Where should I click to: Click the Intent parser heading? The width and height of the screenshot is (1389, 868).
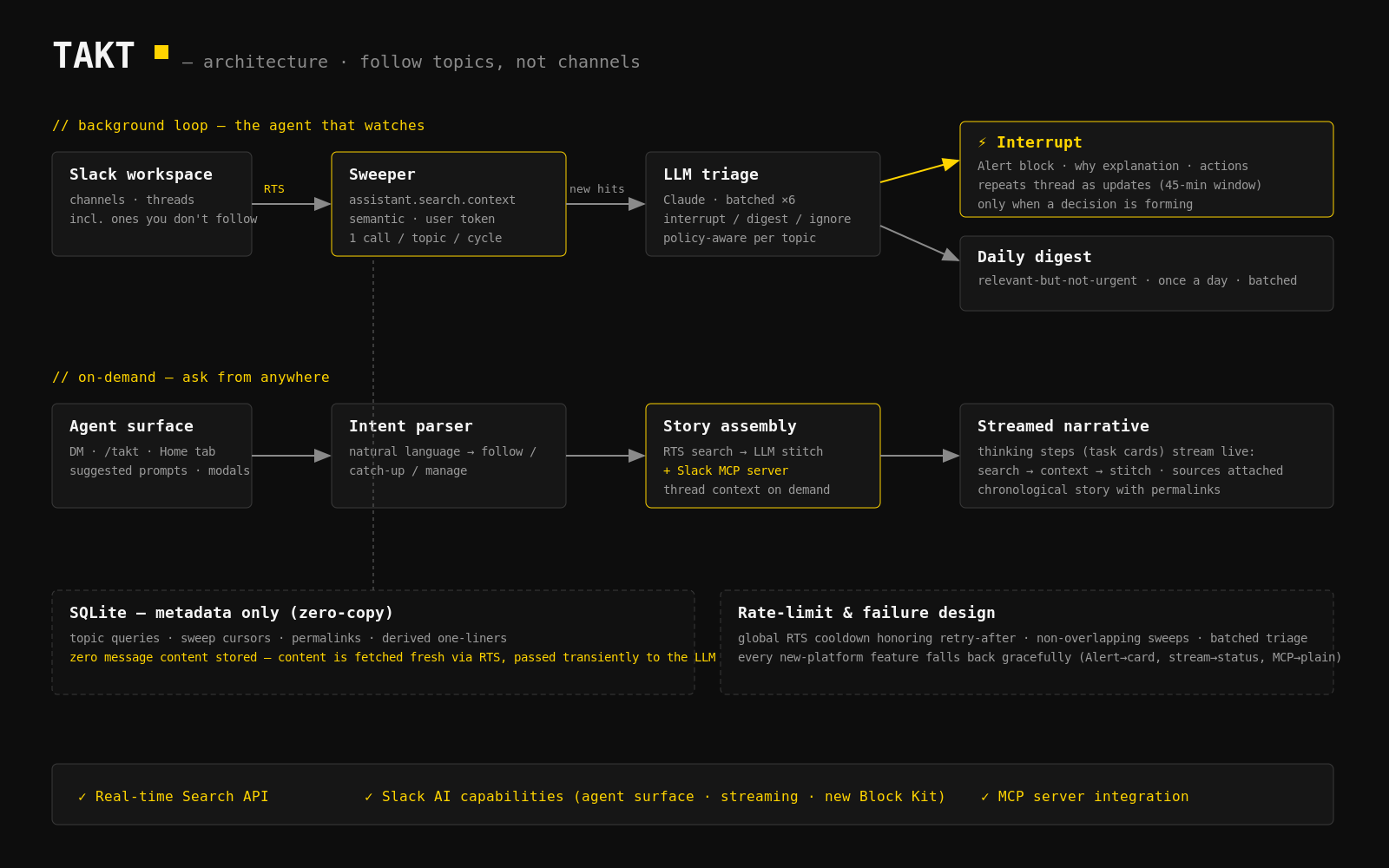(411, 426)
